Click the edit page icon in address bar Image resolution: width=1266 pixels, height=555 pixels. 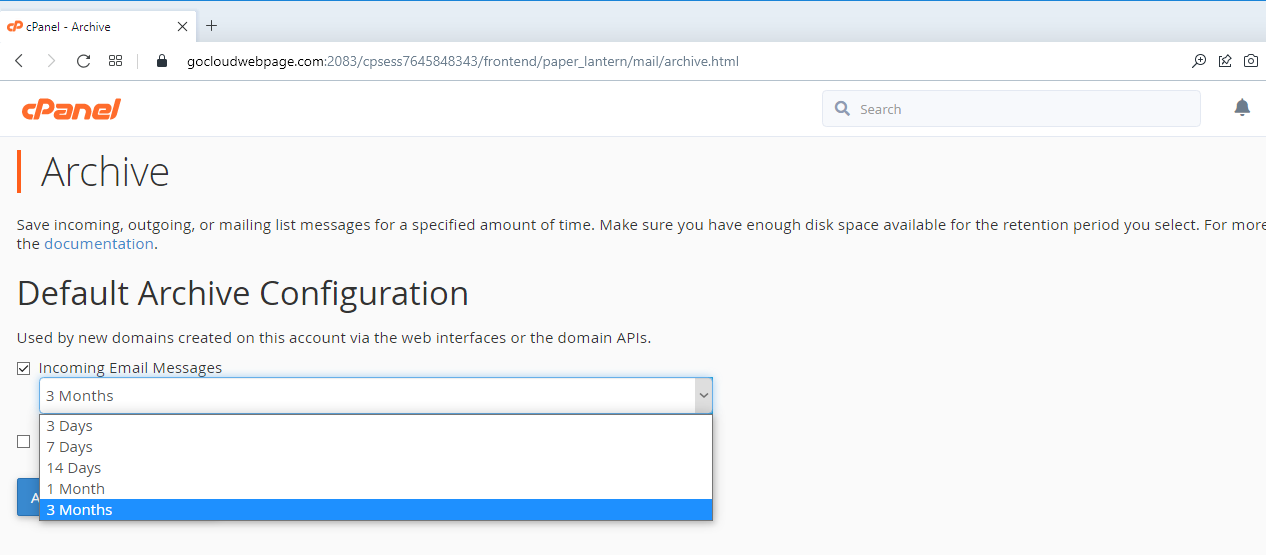point(1225,61)
